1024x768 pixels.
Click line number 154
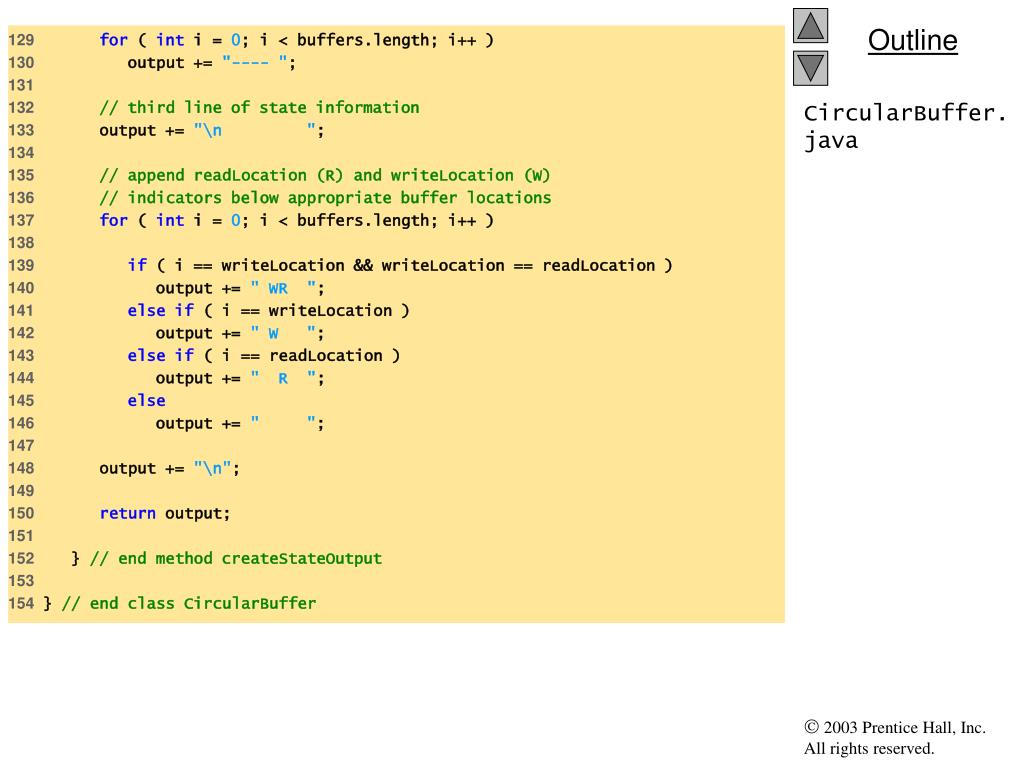point(21,604)
